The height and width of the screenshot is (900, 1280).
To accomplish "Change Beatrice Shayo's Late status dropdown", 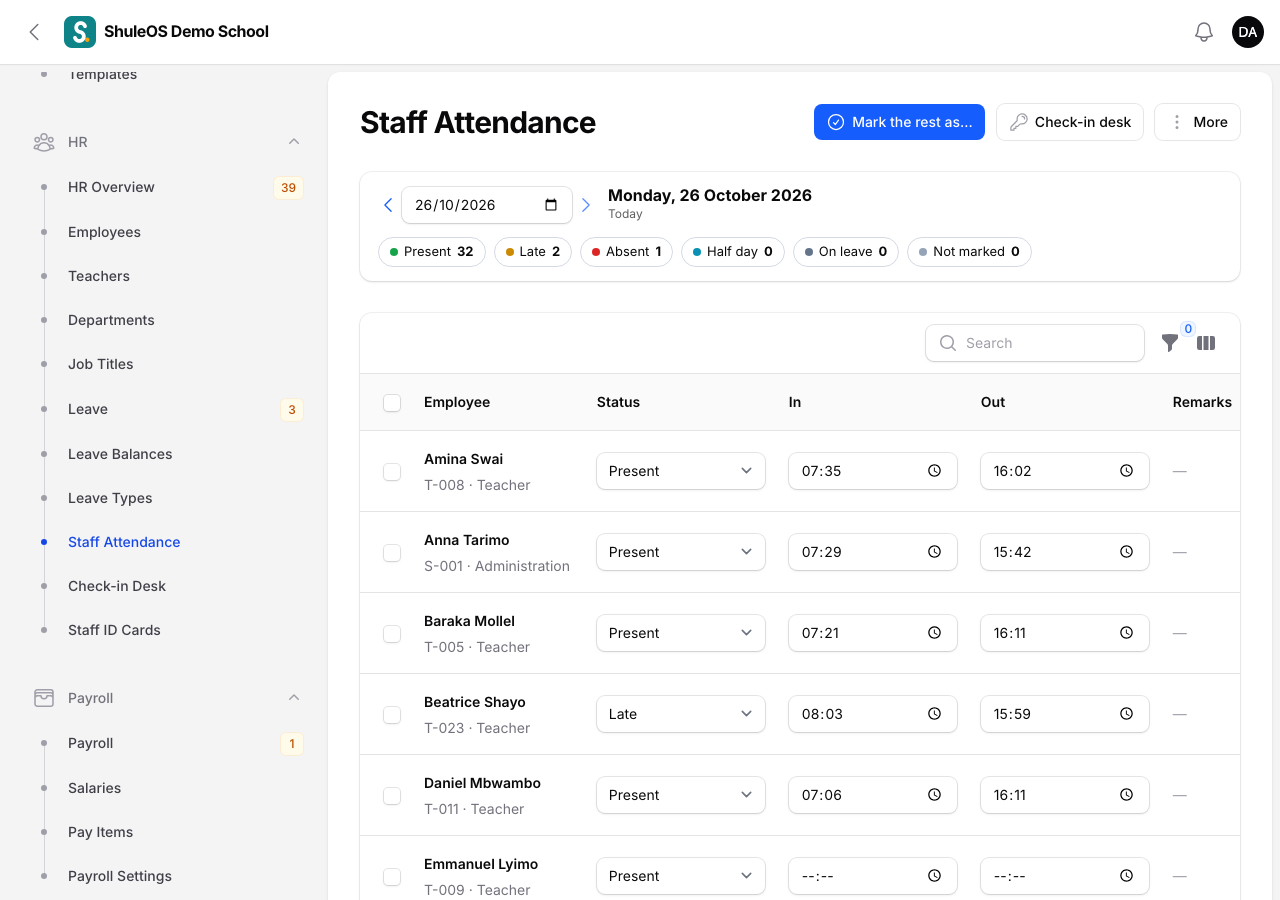I will [681, 714].
